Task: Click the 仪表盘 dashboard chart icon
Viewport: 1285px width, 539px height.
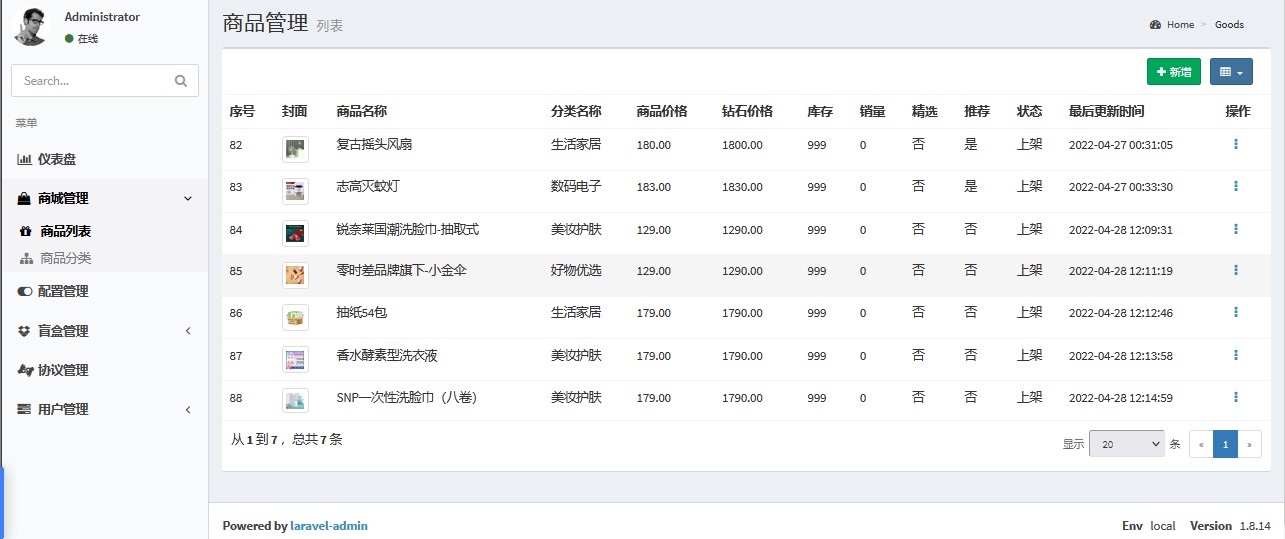Action: tap(24, 159)
